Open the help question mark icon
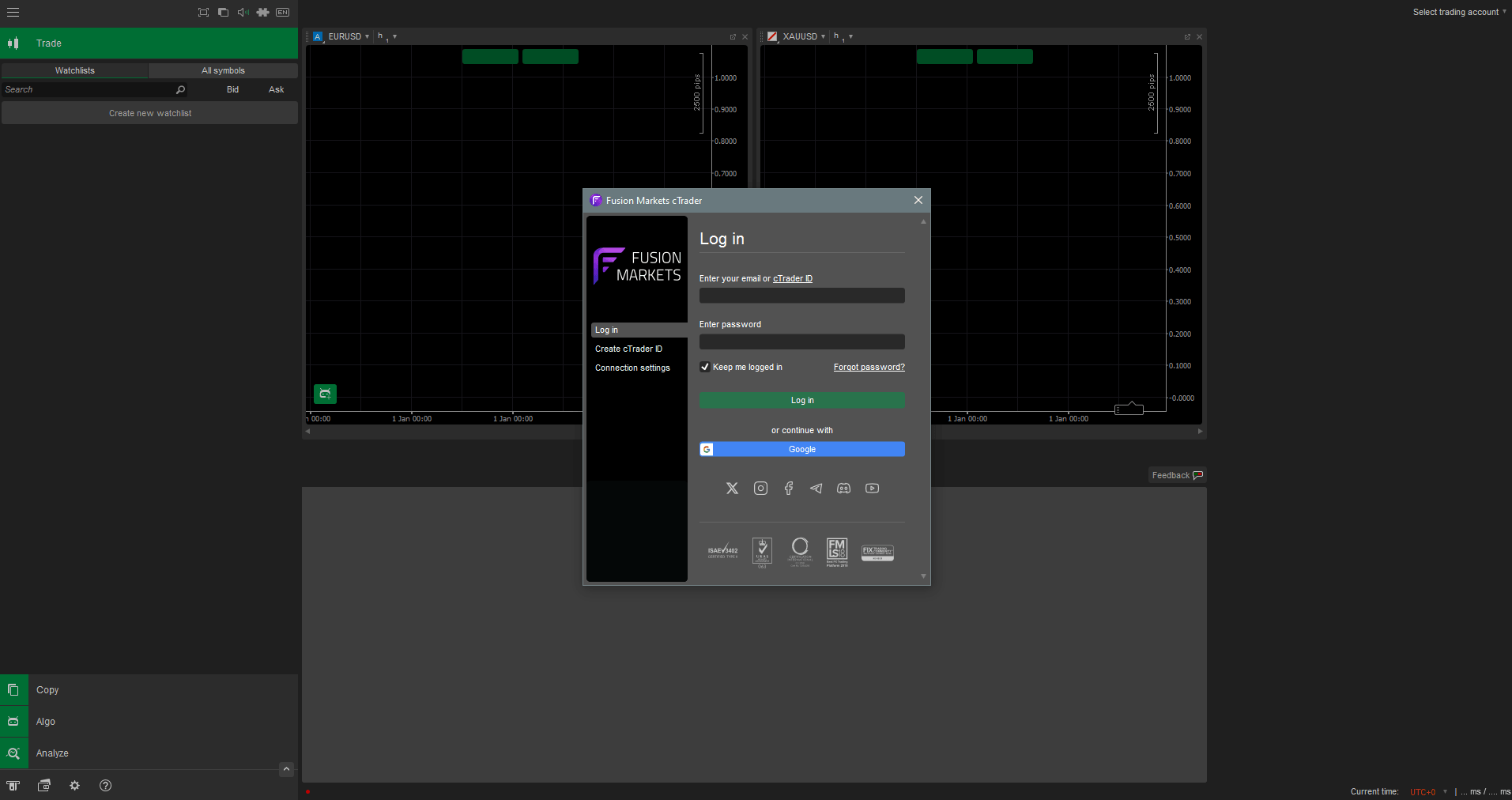Screen dimensions: 1512x800 pos(106,785)
